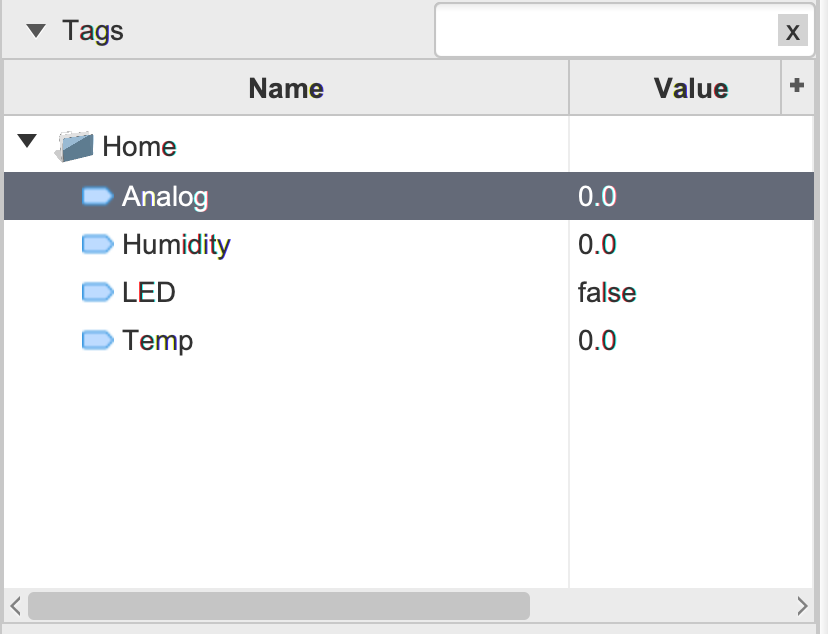Click the Analog tag icon
This screenshot has height=634, width=828.
coord(97,196)
